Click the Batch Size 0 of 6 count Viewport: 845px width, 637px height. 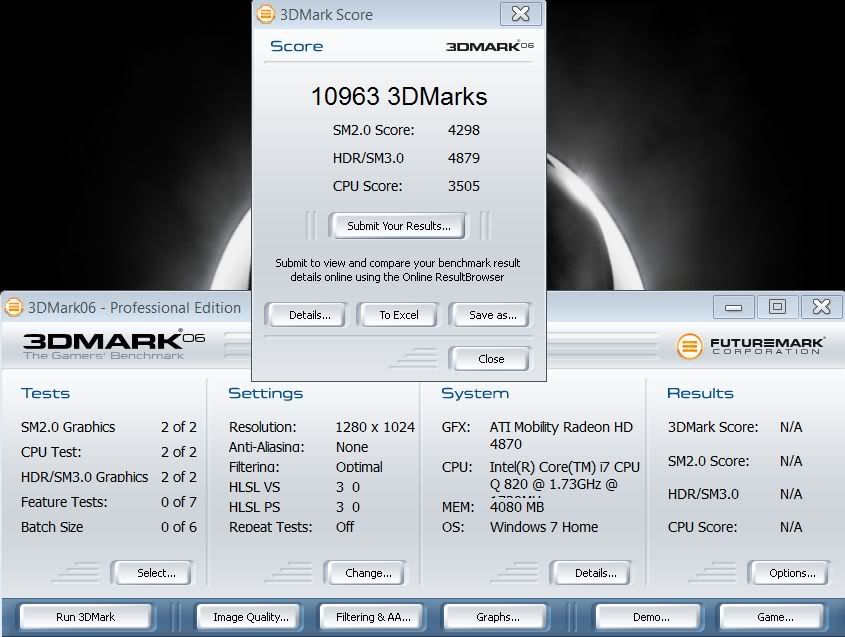pos(179,527)
